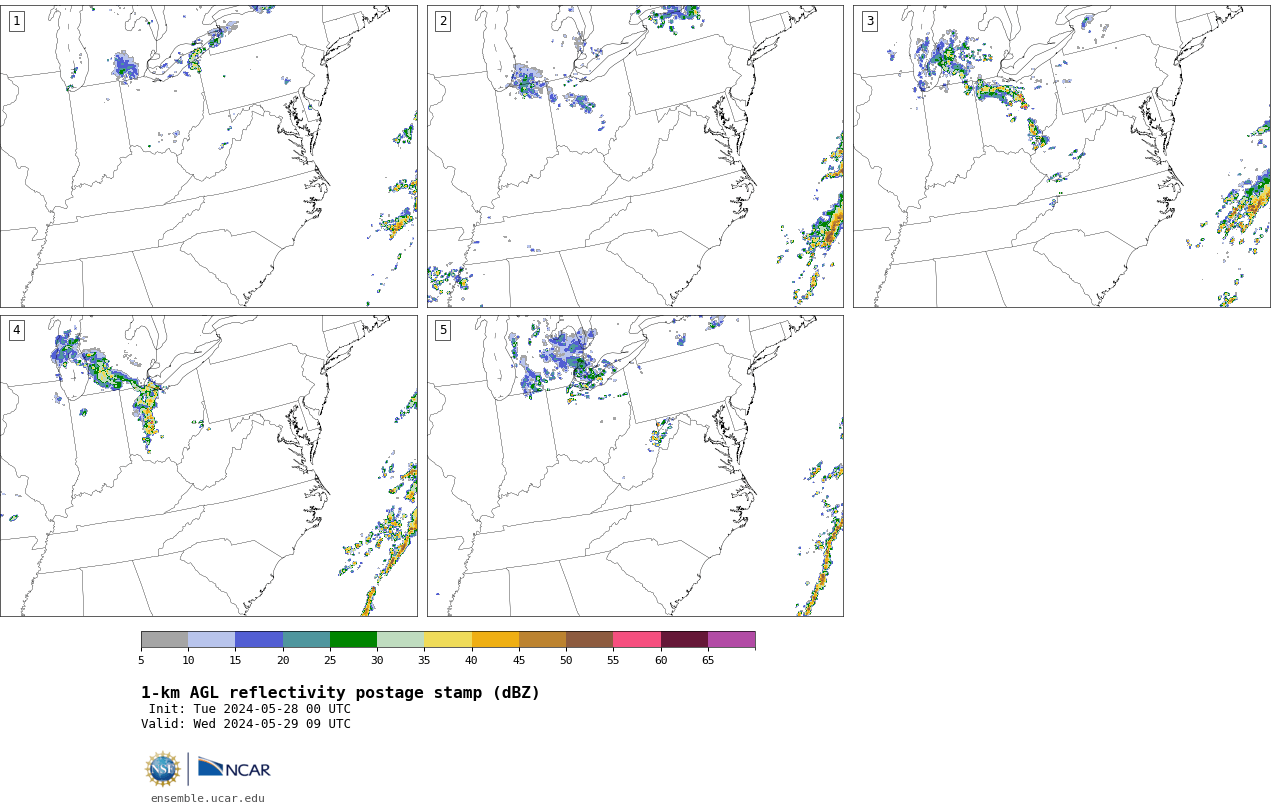Click the colorbar tick label 65

[x=708, y=660]
